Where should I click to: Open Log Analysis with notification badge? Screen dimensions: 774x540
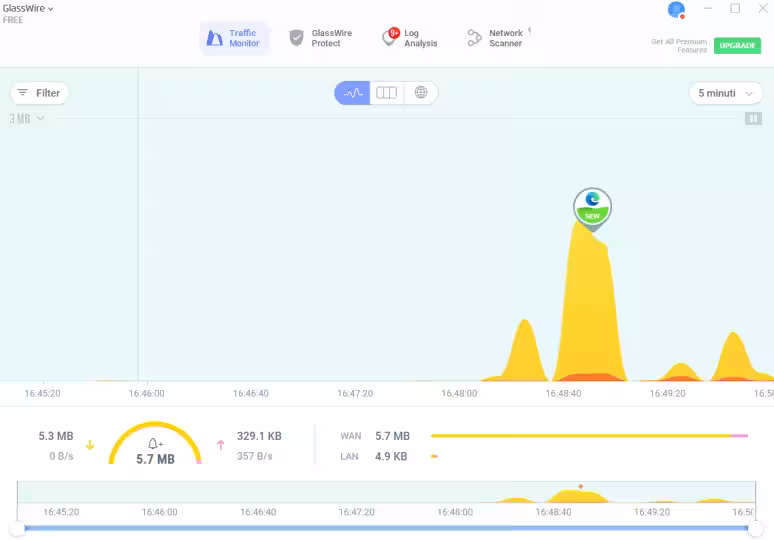tap(410, 38)
